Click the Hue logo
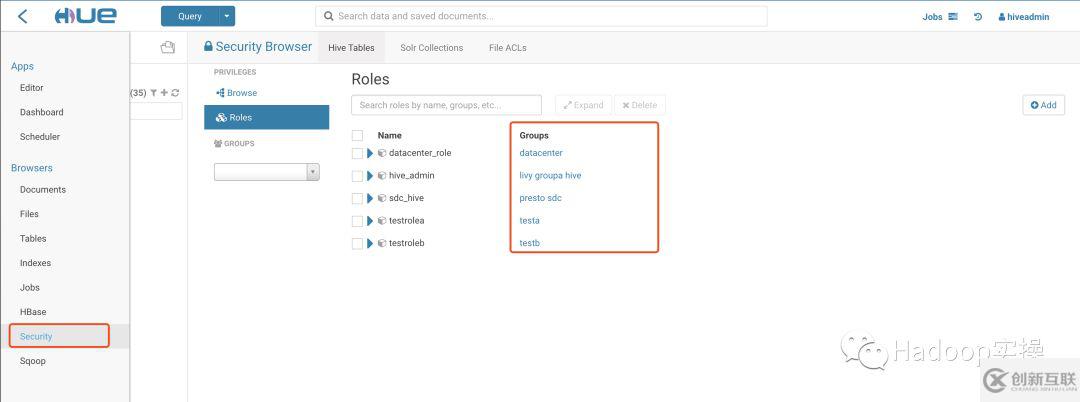 (x=85, y=16)
